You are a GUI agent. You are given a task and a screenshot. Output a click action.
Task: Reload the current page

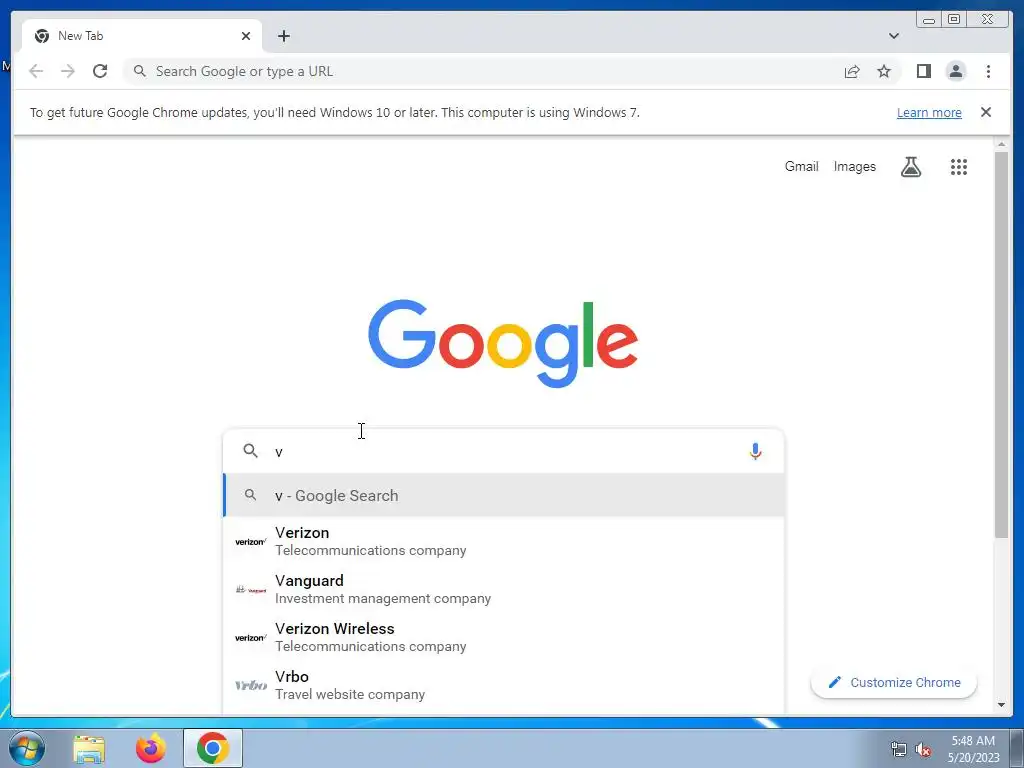[100, 71]
